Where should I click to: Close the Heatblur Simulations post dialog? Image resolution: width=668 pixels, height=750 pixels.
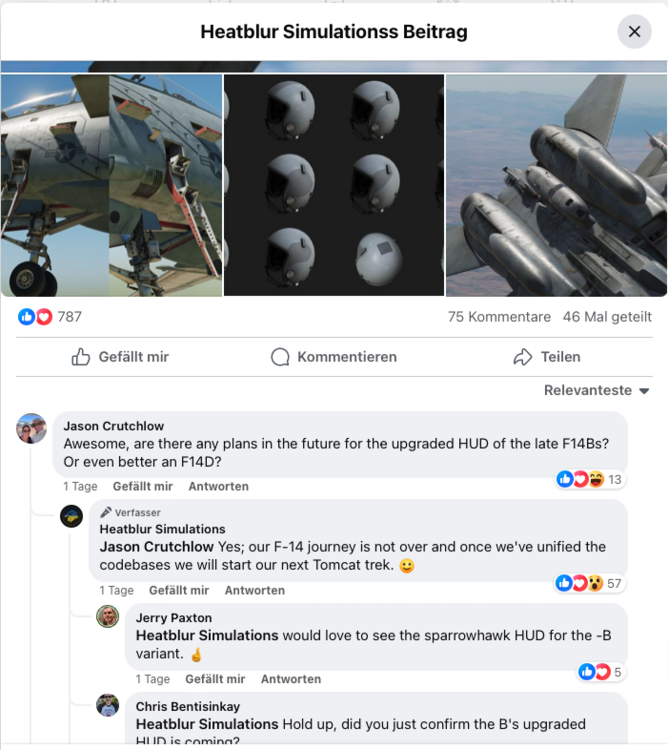(634, 32)
